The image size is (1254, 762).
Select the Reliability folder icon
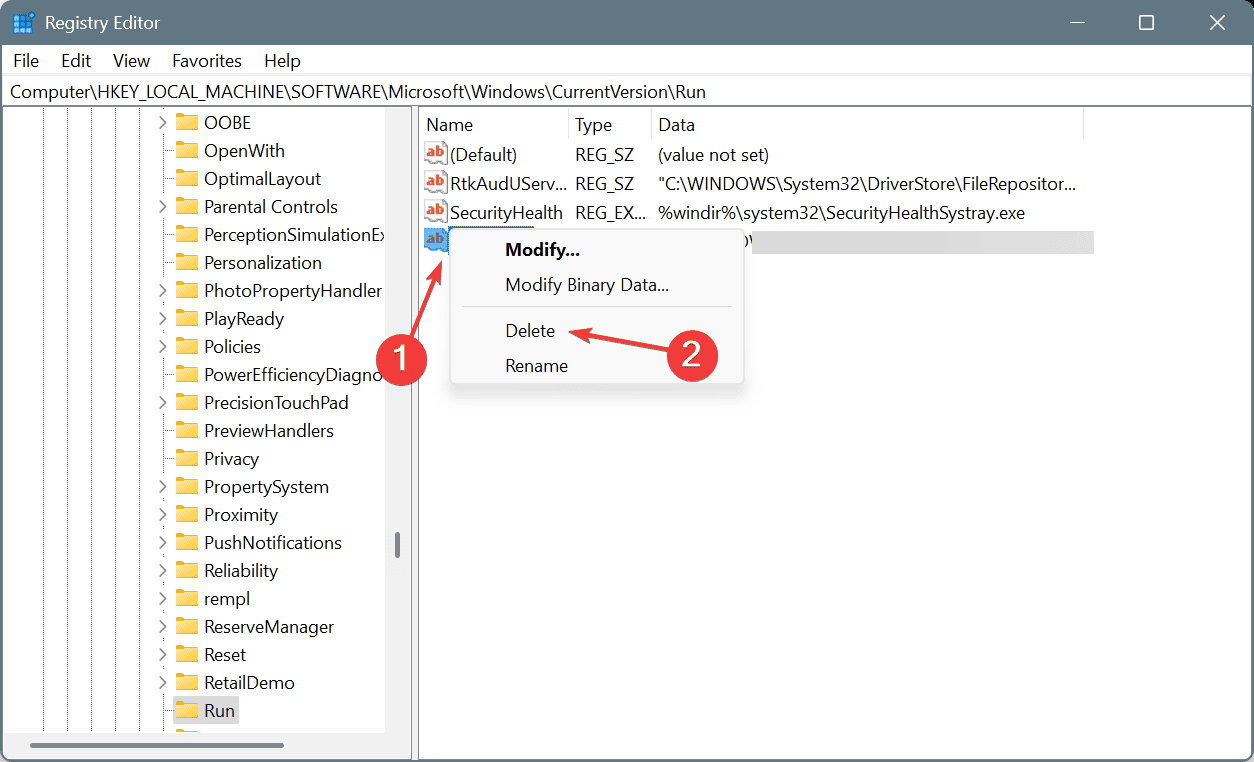click(186, 571)
